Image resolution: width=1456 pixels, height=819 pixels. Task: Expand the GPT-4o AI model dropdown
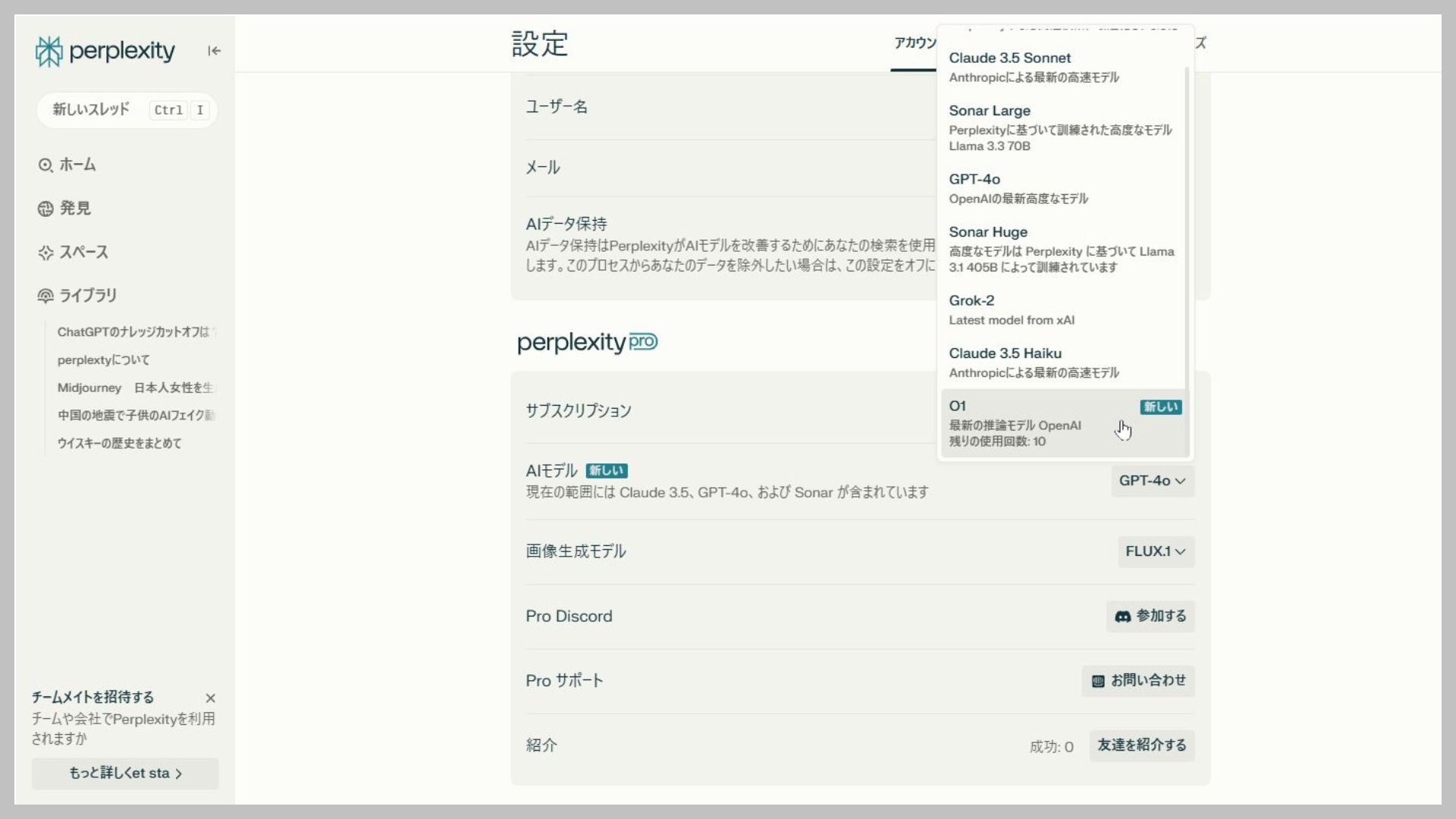click(x=1152, y=481)
